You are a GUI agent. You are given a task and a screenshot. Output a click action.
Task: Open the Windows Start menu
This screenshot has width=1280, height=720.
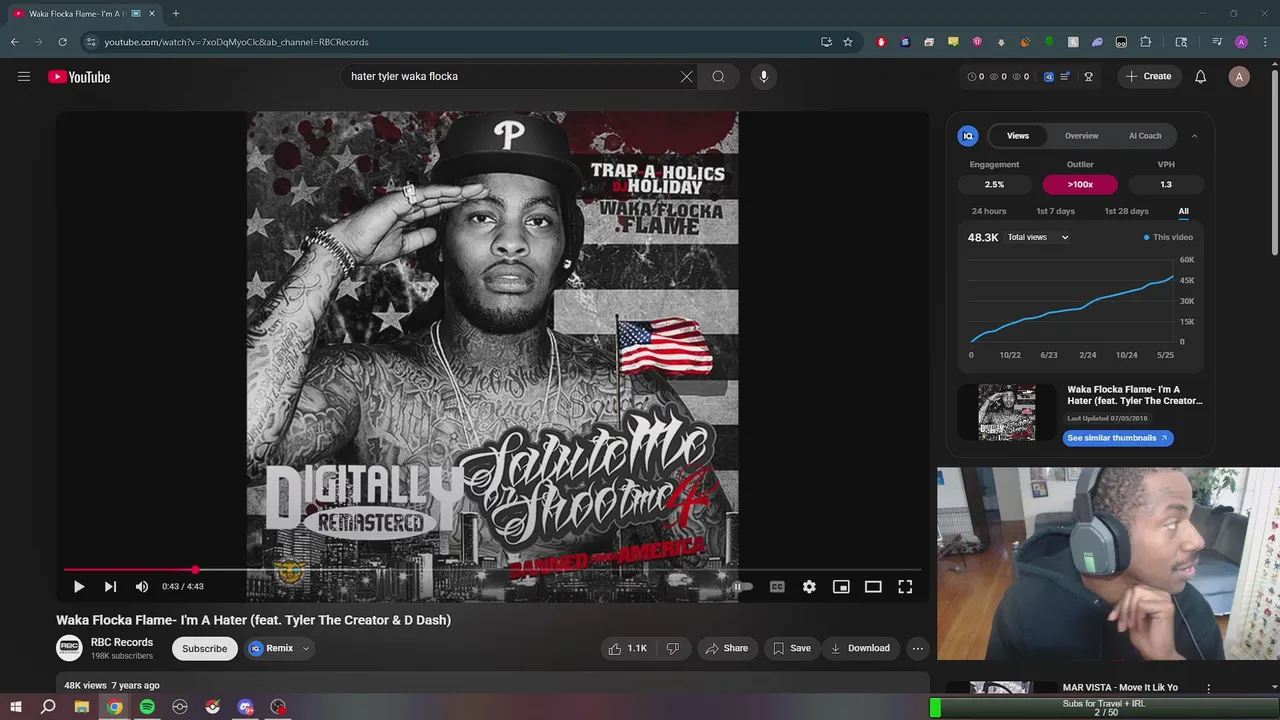(16, 707)
